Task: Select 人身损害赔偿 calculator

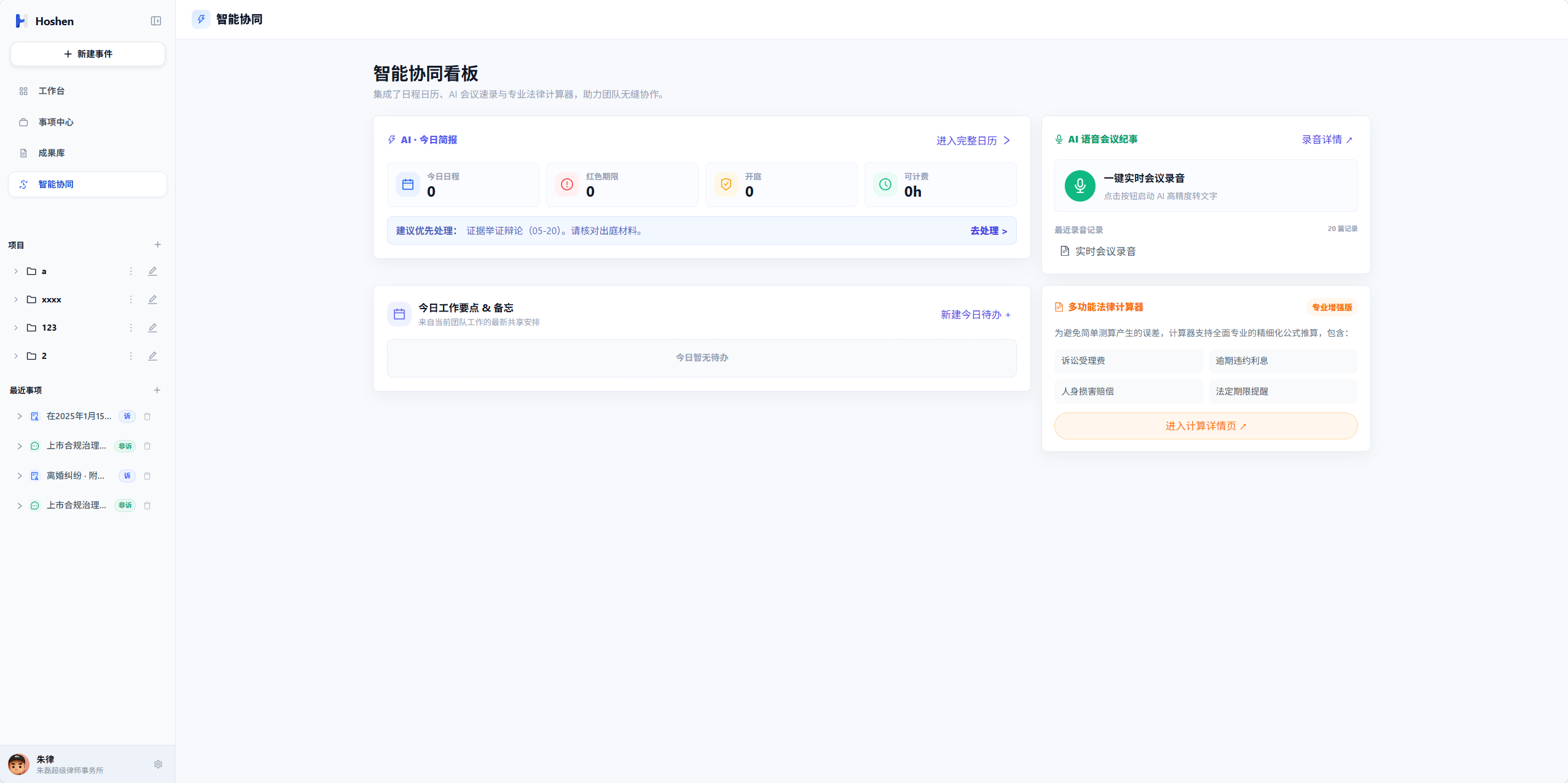Action: click(x=1129, y=391)
